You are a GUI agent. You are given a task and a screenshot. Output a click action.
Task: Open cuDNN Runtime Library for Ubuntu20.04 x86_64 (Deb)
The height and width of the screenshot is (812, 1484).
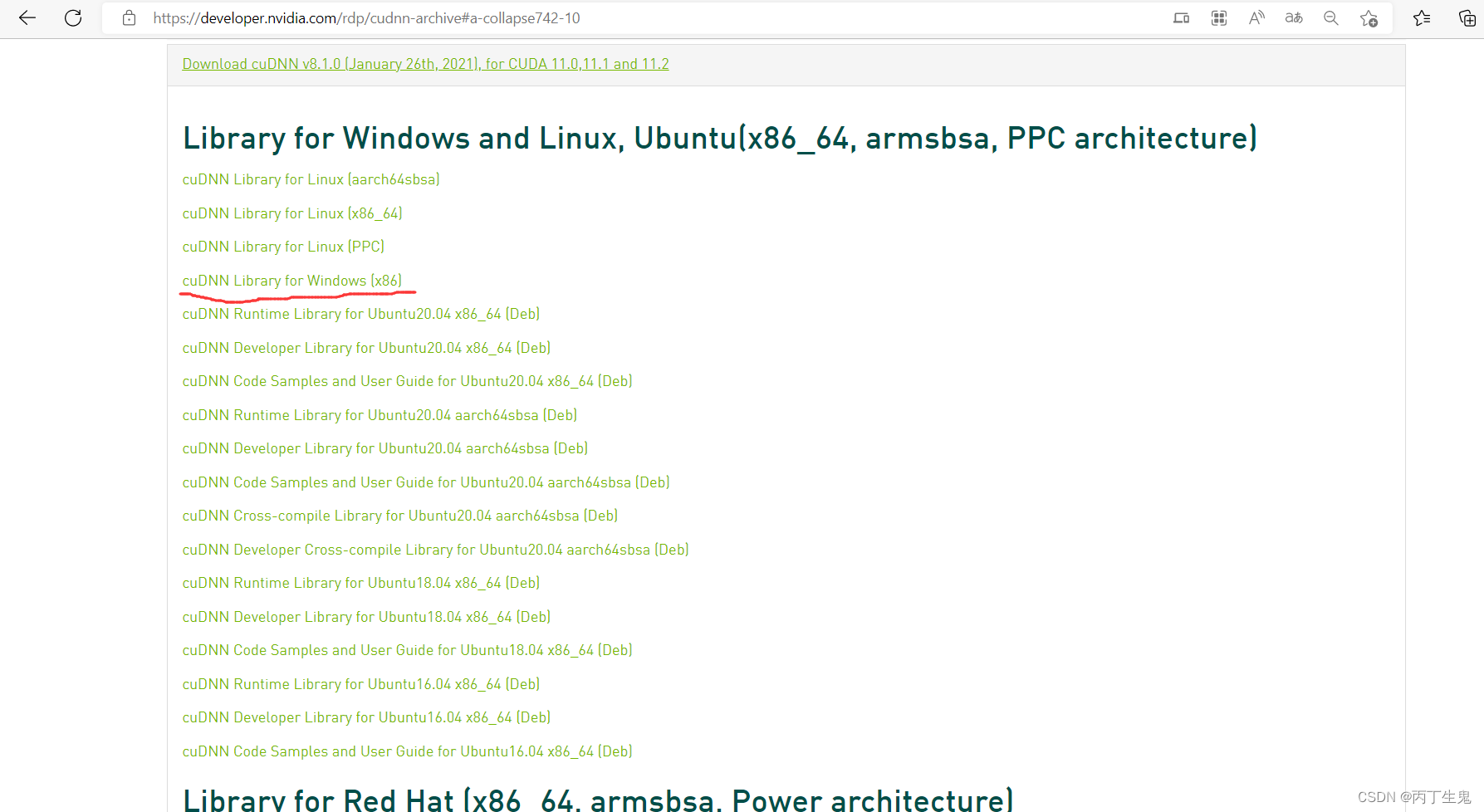click(361, 314)
